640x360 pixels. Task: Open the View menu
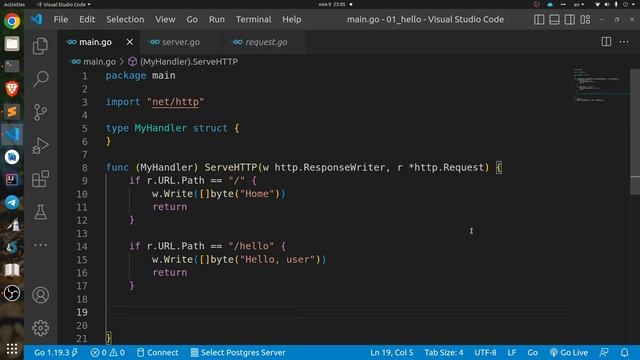pyautogui.click(x=165, y=19)
